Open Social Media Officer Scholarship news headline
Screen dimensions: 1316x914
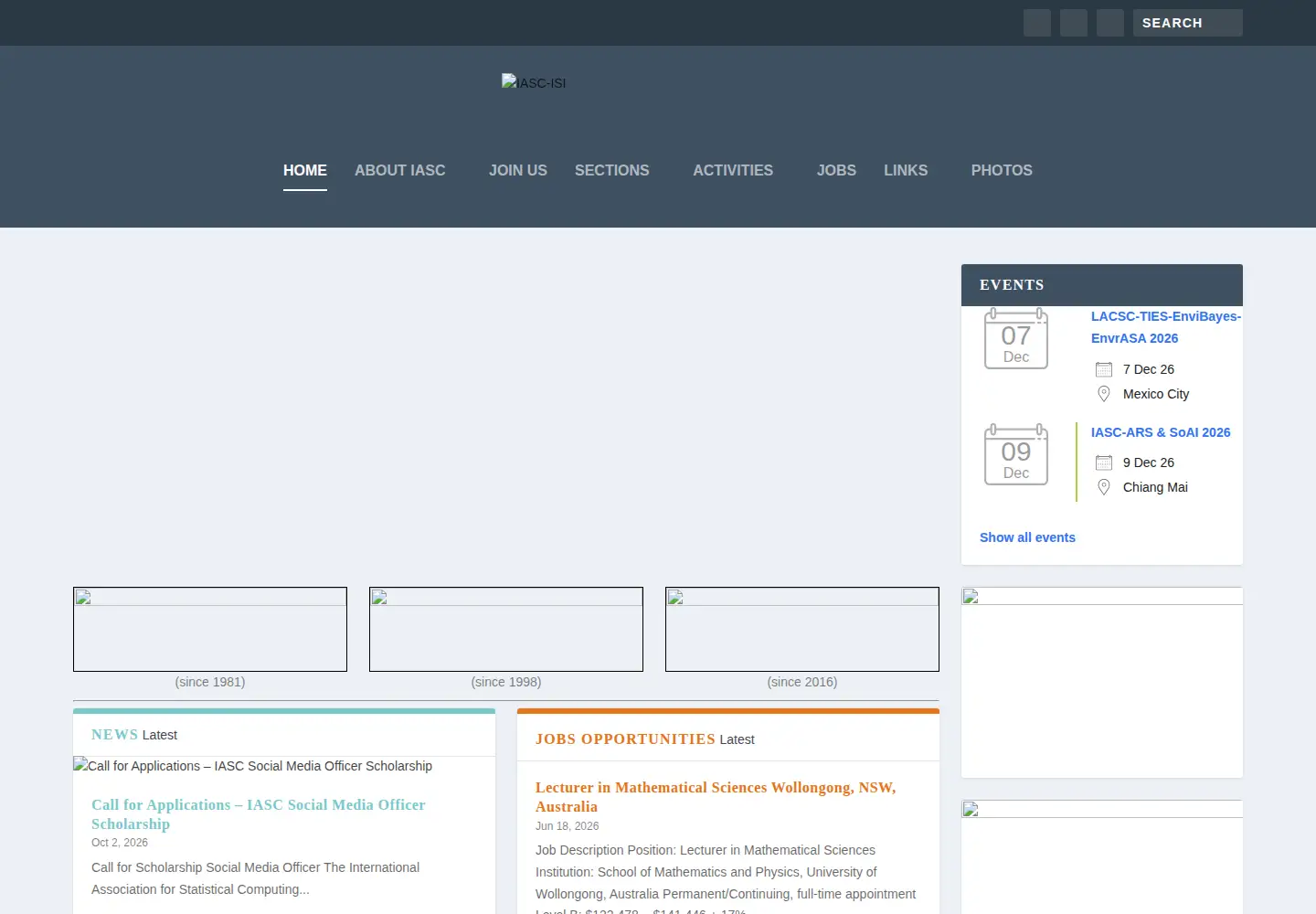point(259,814)
